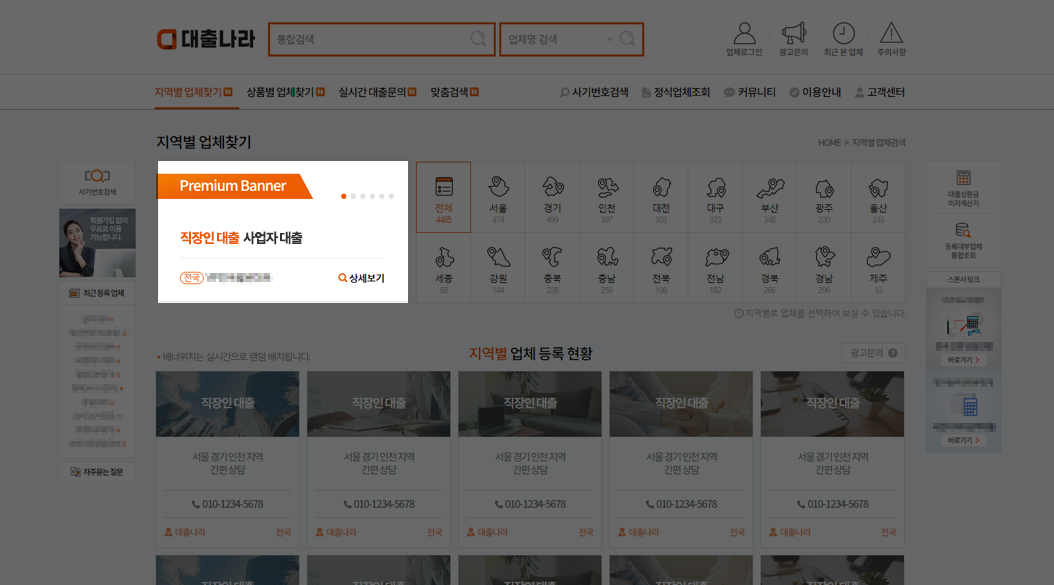Open 최근 본 업체 via the clock icon
1054x585 pixels.
[x=845, y=30]
